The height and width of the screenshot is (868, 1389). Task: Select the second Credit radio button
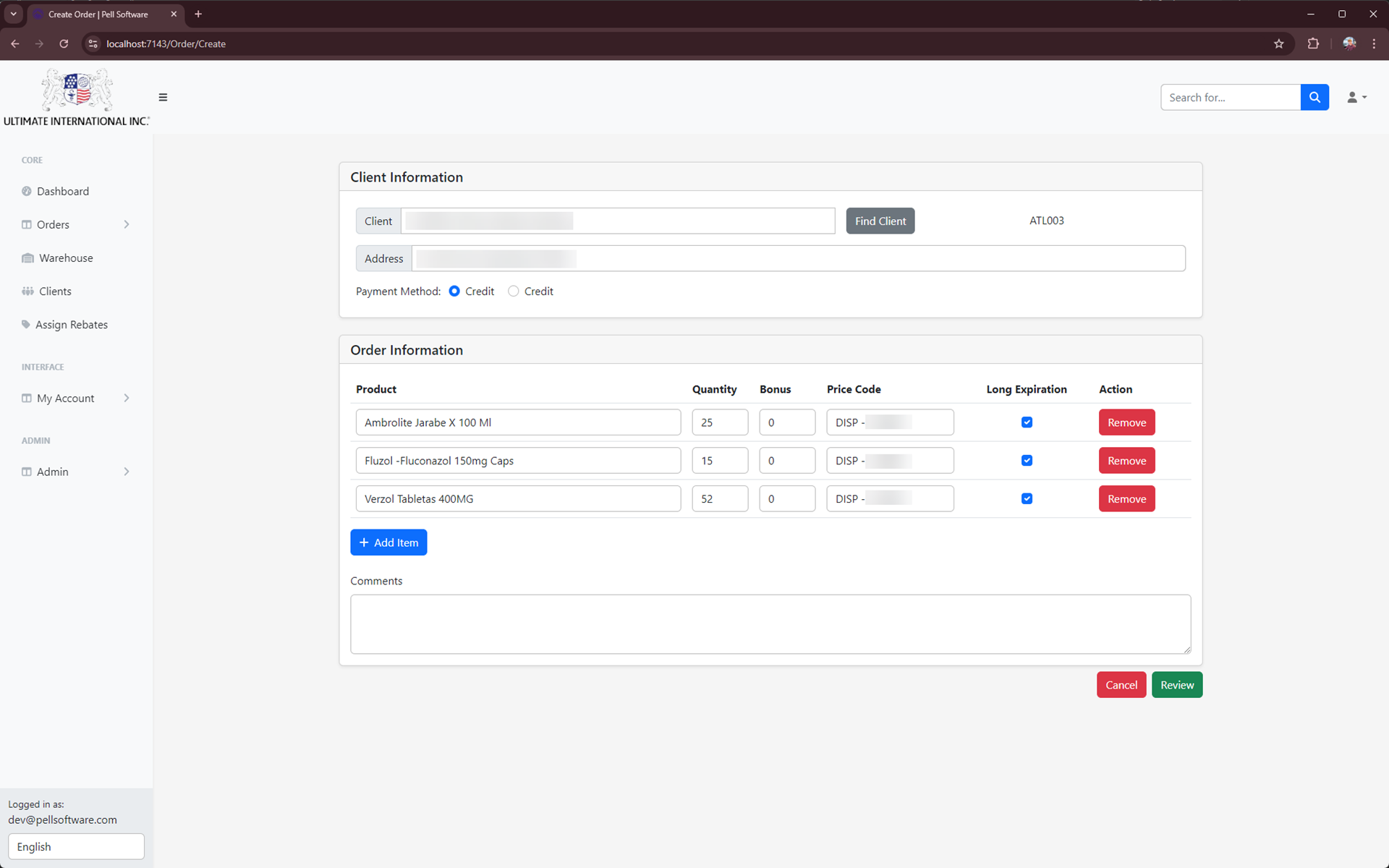click(x=513, y=291)
